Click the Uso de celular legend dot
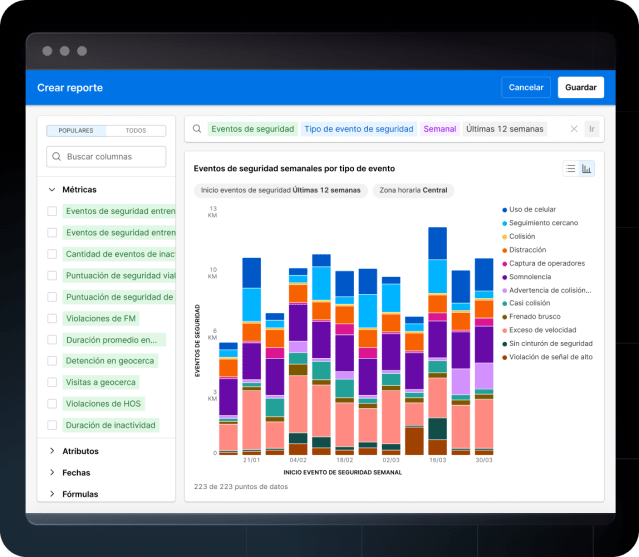This screenshot has height=557, width=639. [x=503, y=209]
